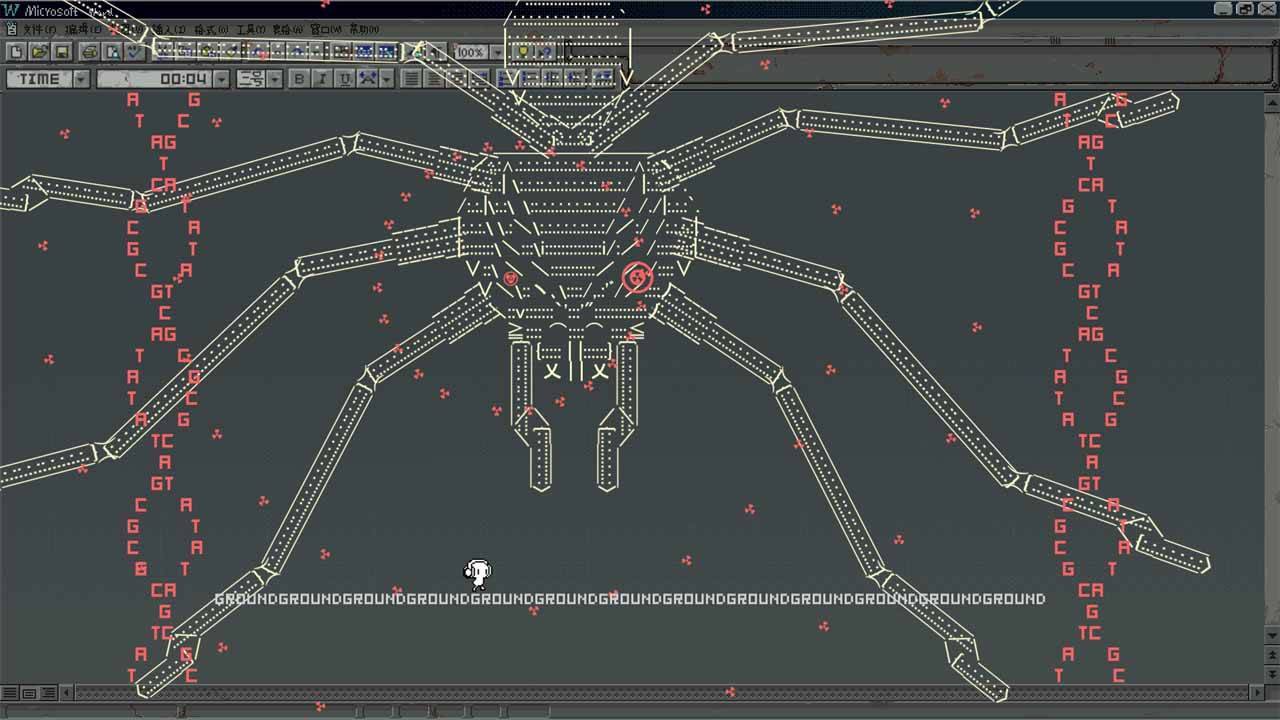Click the red target on the spider
Viewport: 1280px width, 720px height.
tap(638, 277)
